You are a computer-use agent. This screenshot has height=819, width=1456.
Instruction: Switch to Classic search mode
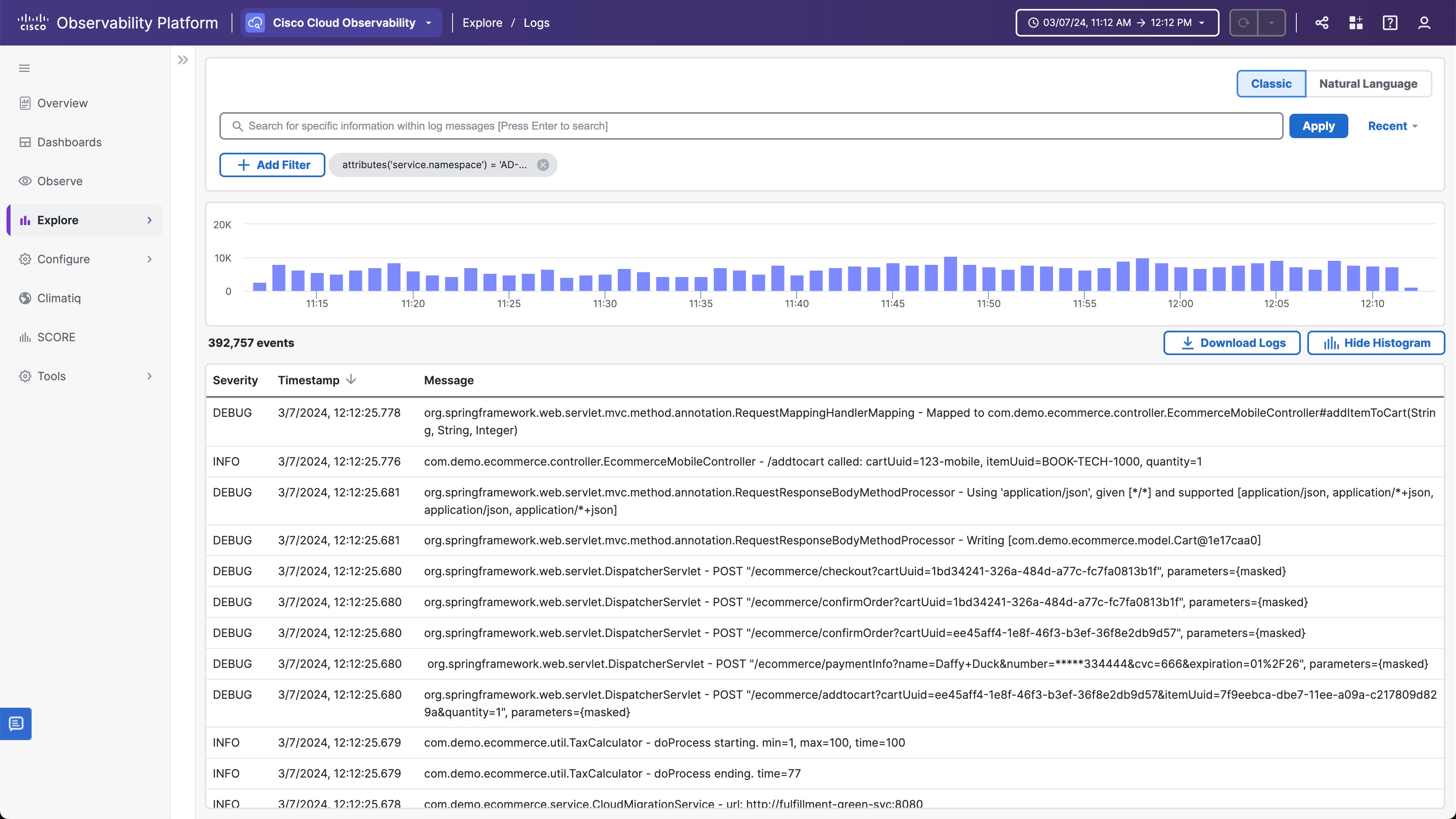click(1271, 84)
